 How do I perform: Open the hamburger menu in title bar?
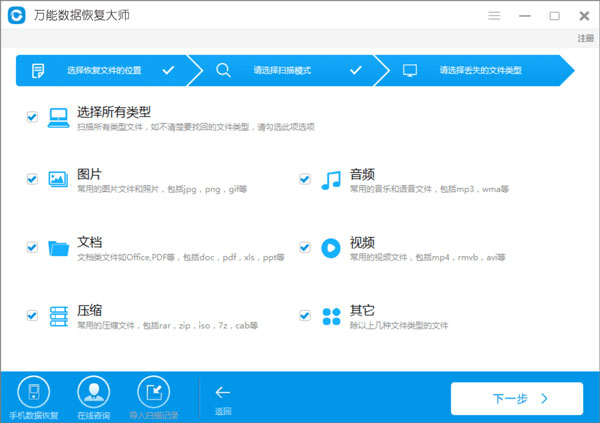coord(494,16)
